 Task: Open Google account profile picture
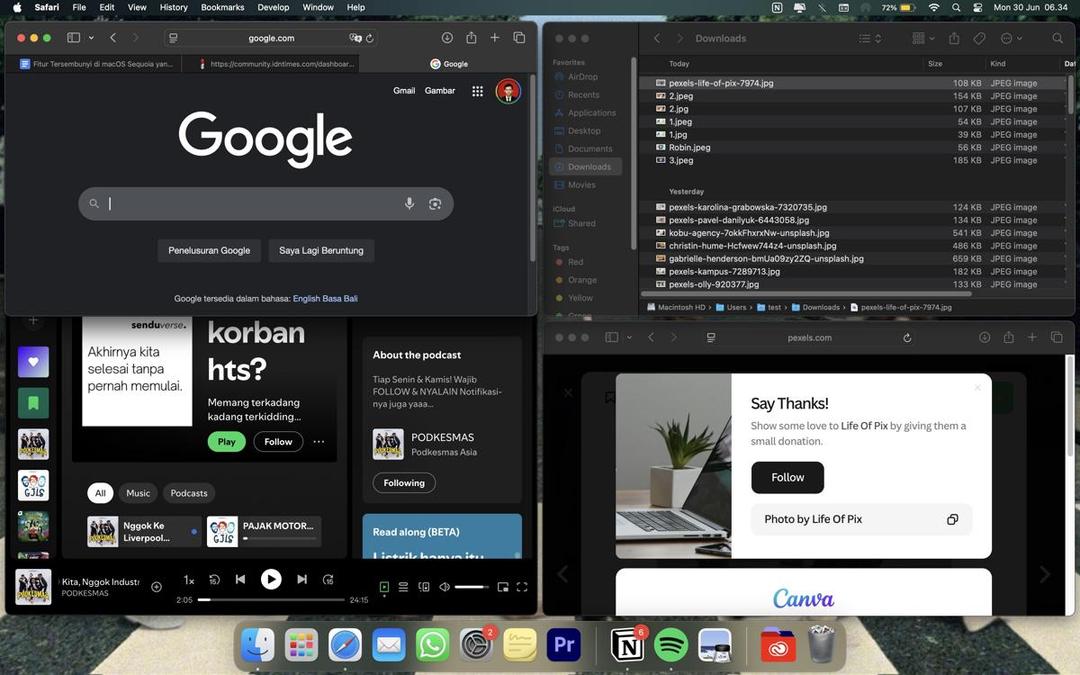click(508, 91)
